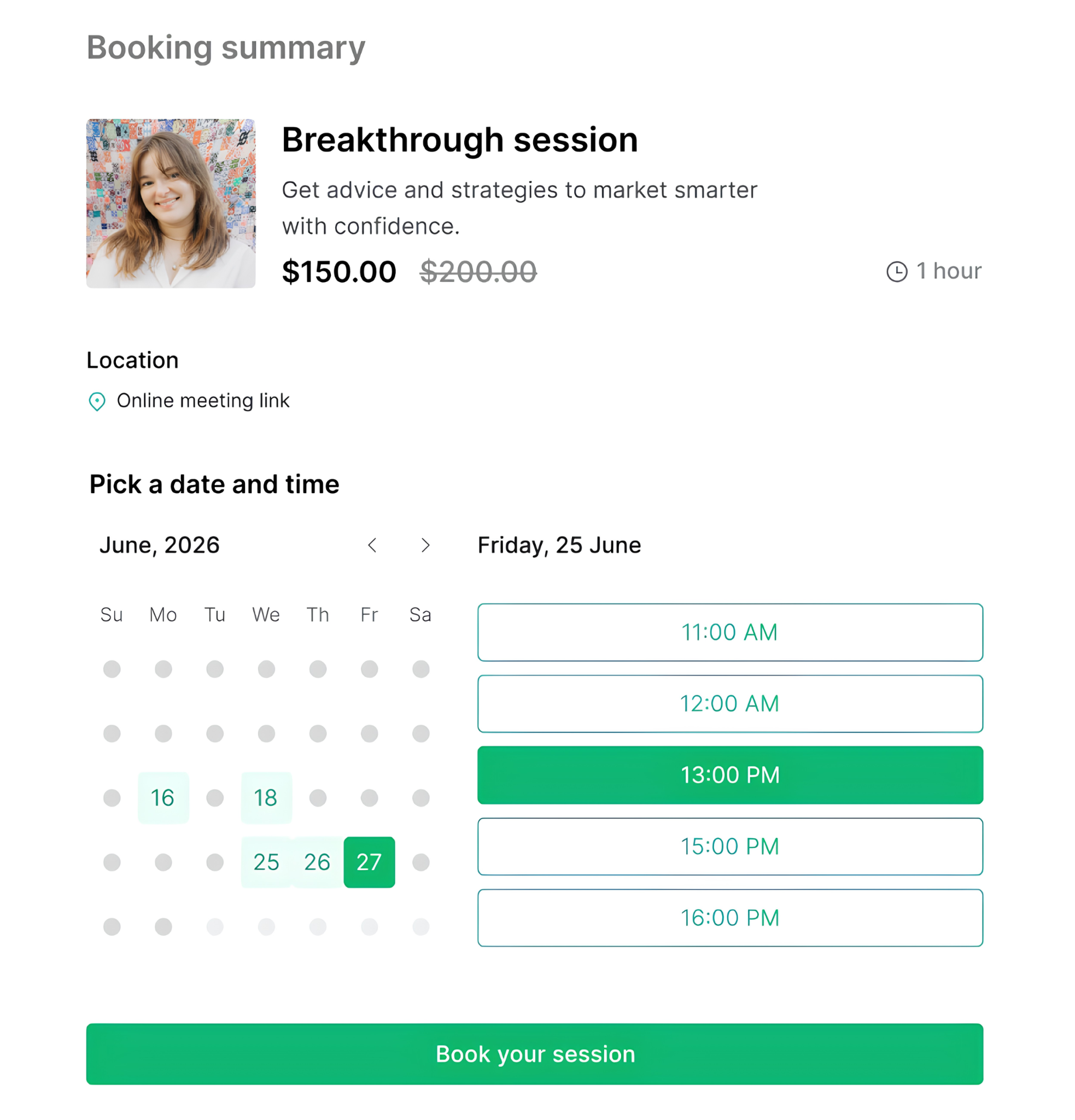Go to the previous month arrow

pyautogui.click(x=372, y=546)
